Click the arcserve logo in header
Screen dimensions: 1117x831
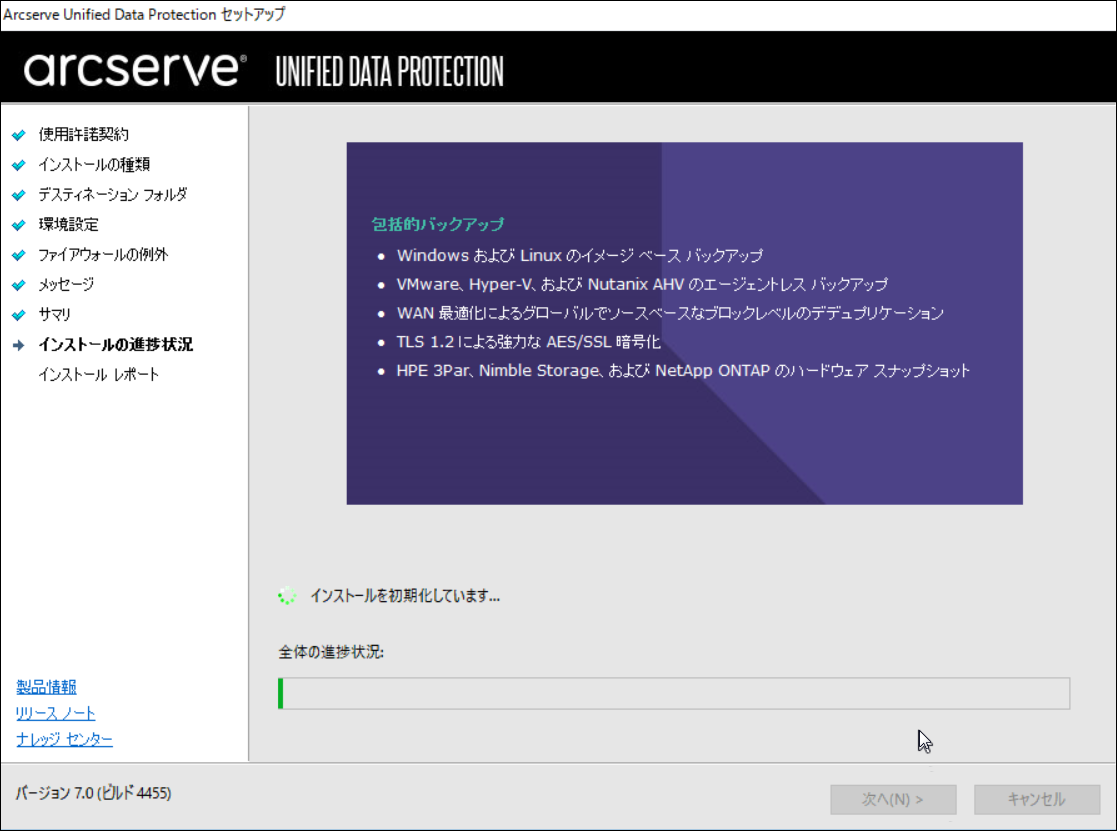135,70
